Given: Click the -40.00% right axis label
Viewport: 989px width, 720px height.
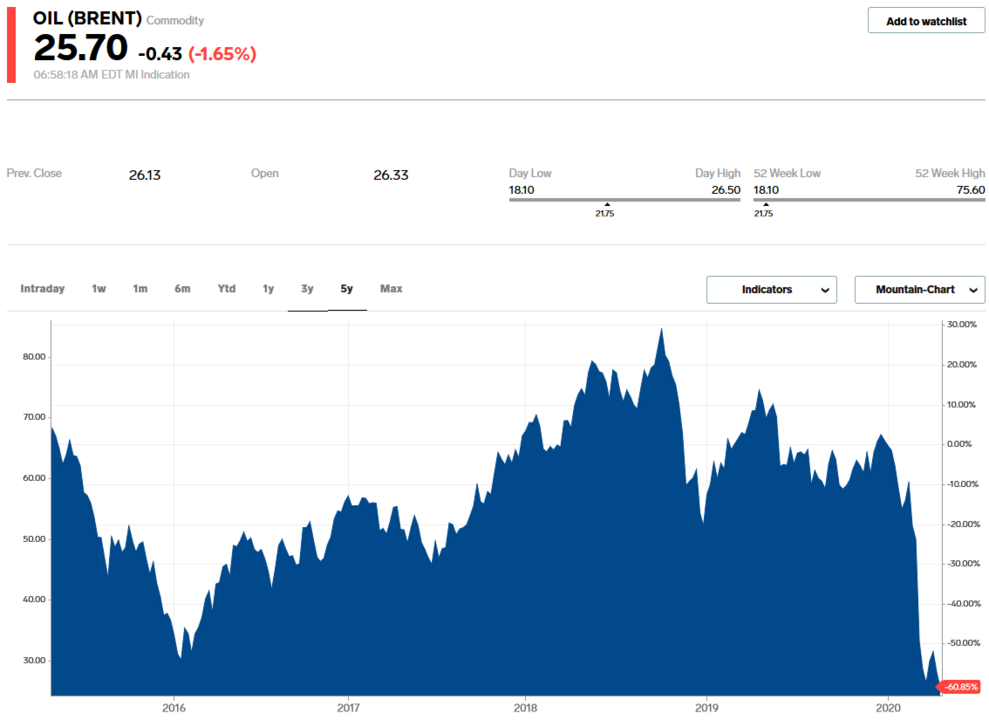Looking at the screenshot, I should tap(964, 604).
